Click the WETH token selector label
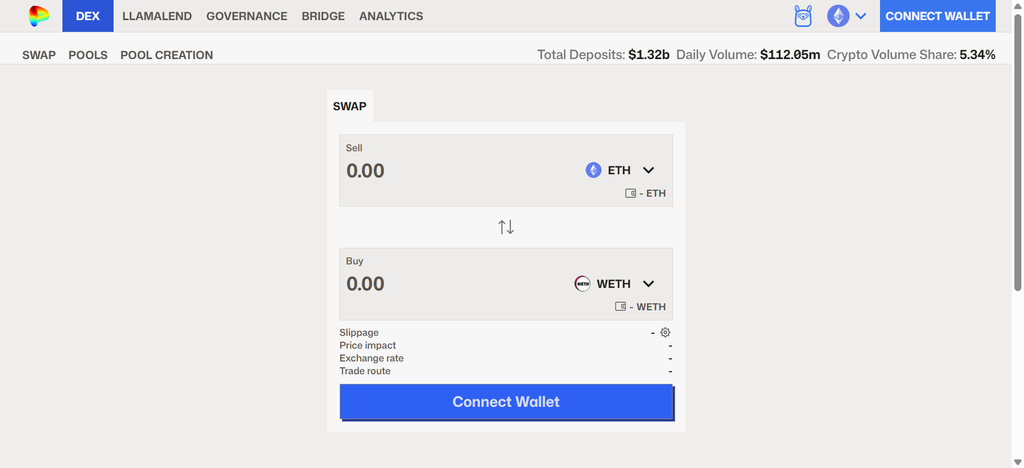 [x=614, y=284]
